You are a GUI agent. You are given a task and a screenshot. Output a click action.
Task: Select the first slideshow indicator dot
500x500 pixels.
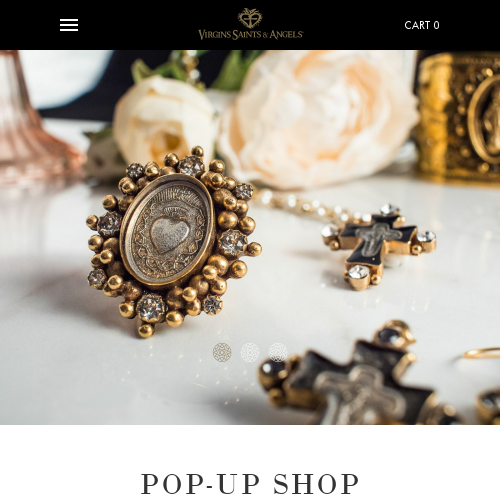click(222, 352)
